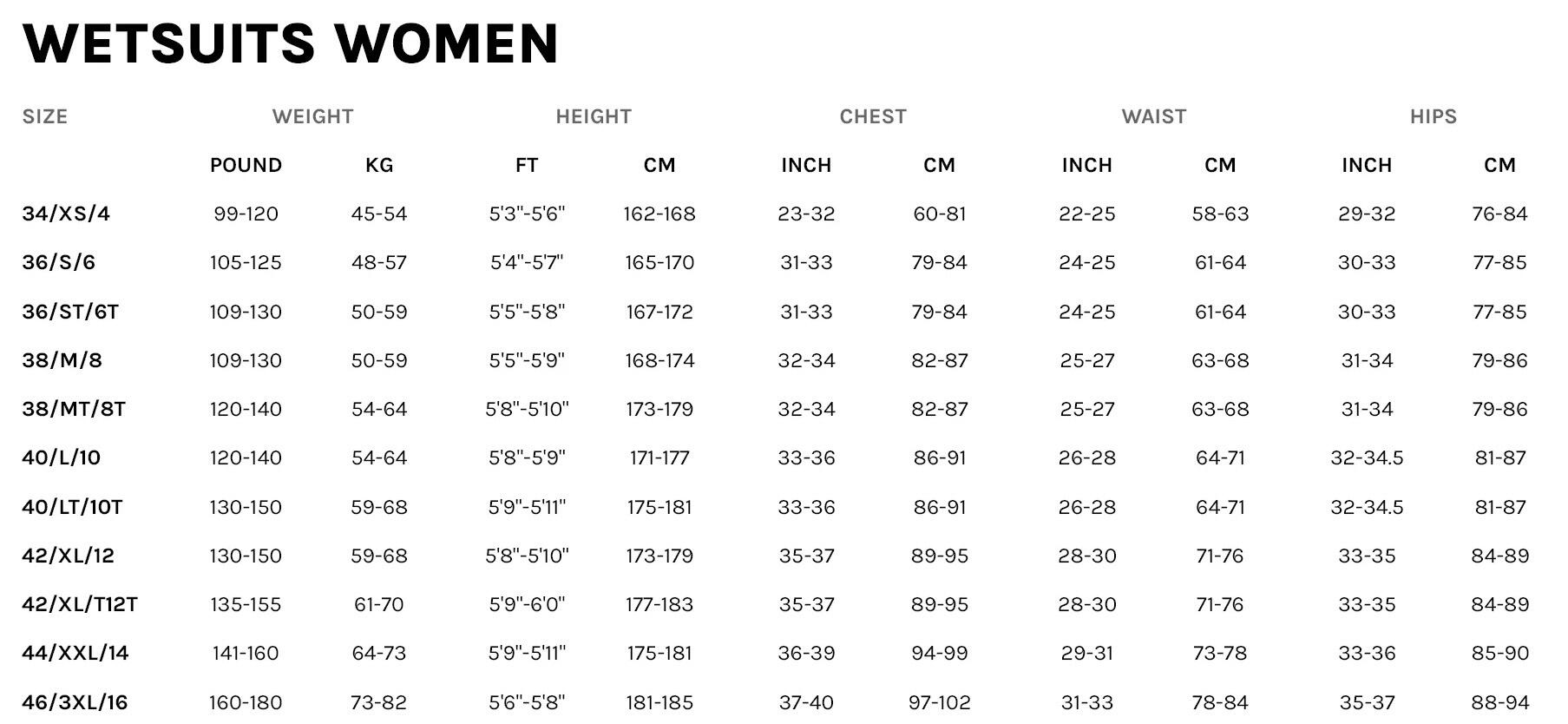Click the WETSUITS WOMEN heading
Screen dimensions: 1568x724
291,43
